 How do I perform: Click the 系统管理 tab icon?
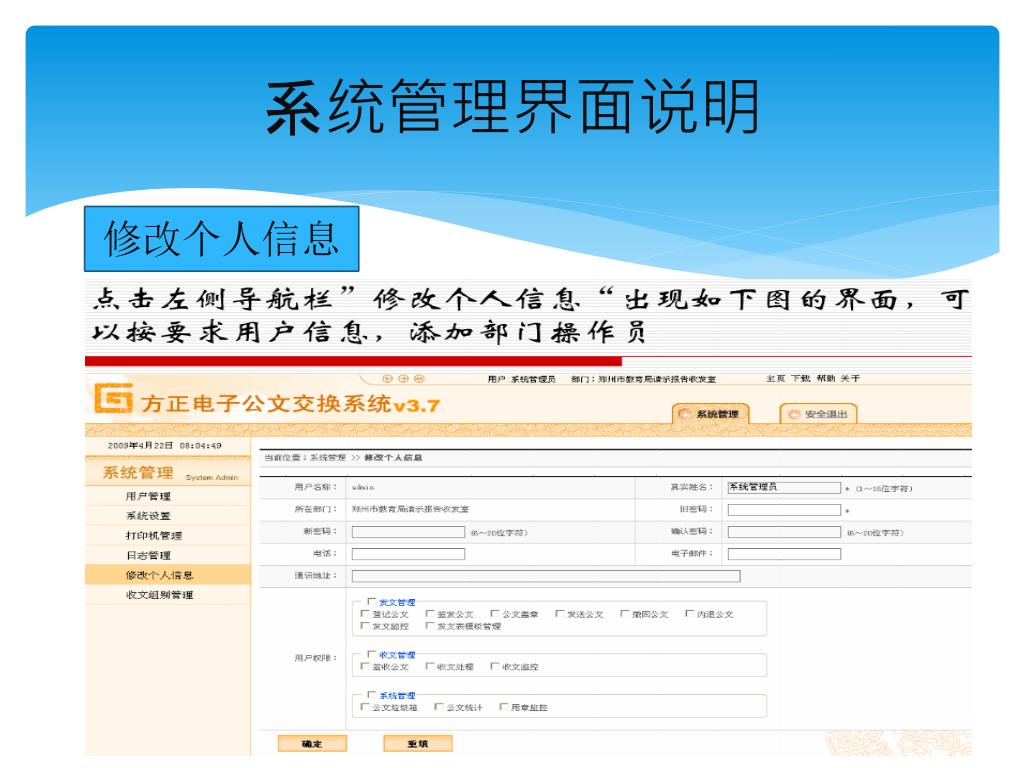coord(684,414)
